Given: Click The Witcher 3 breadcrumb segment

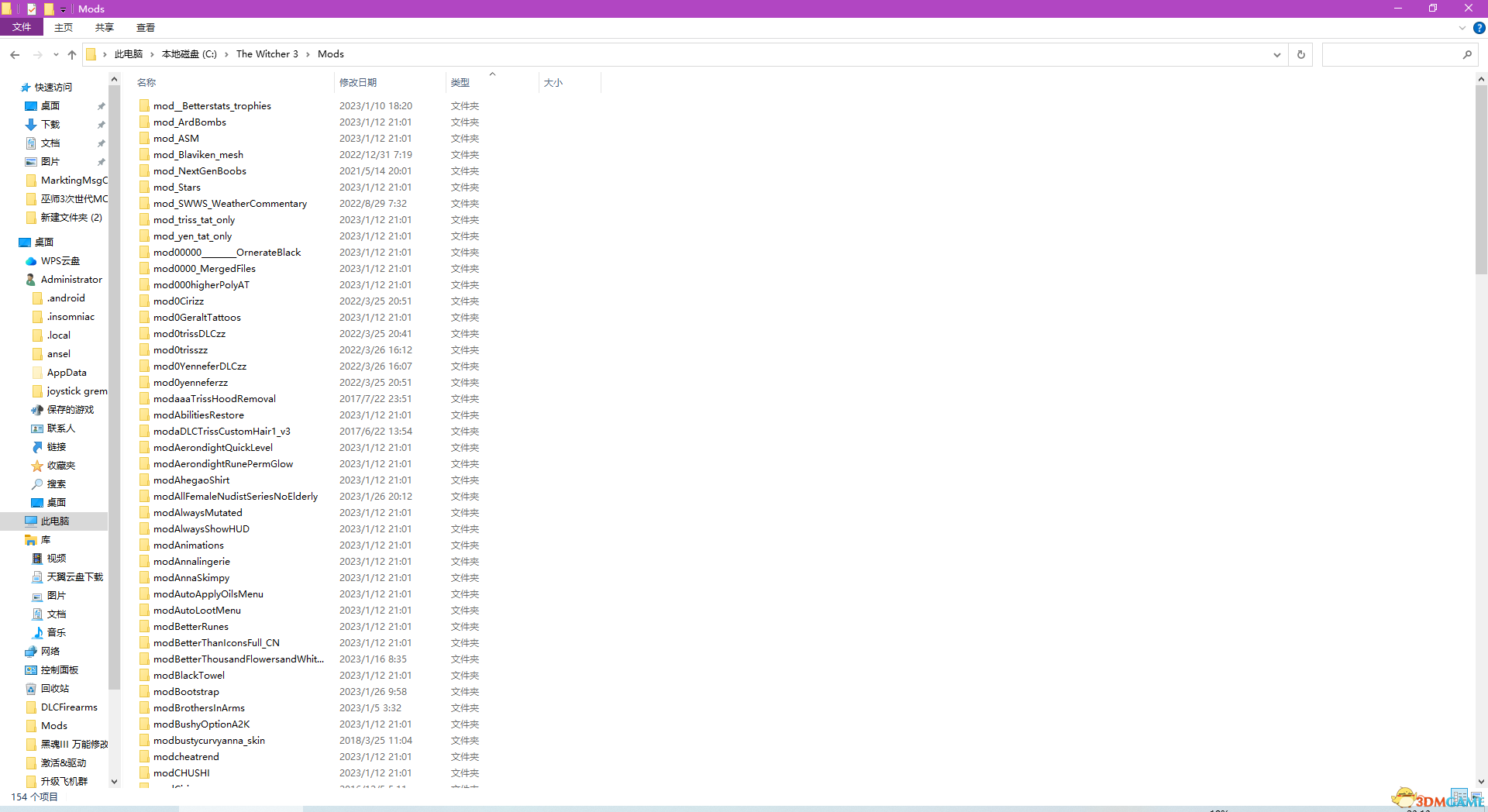Looking at the screenshot, I should [x=267, y=54].
